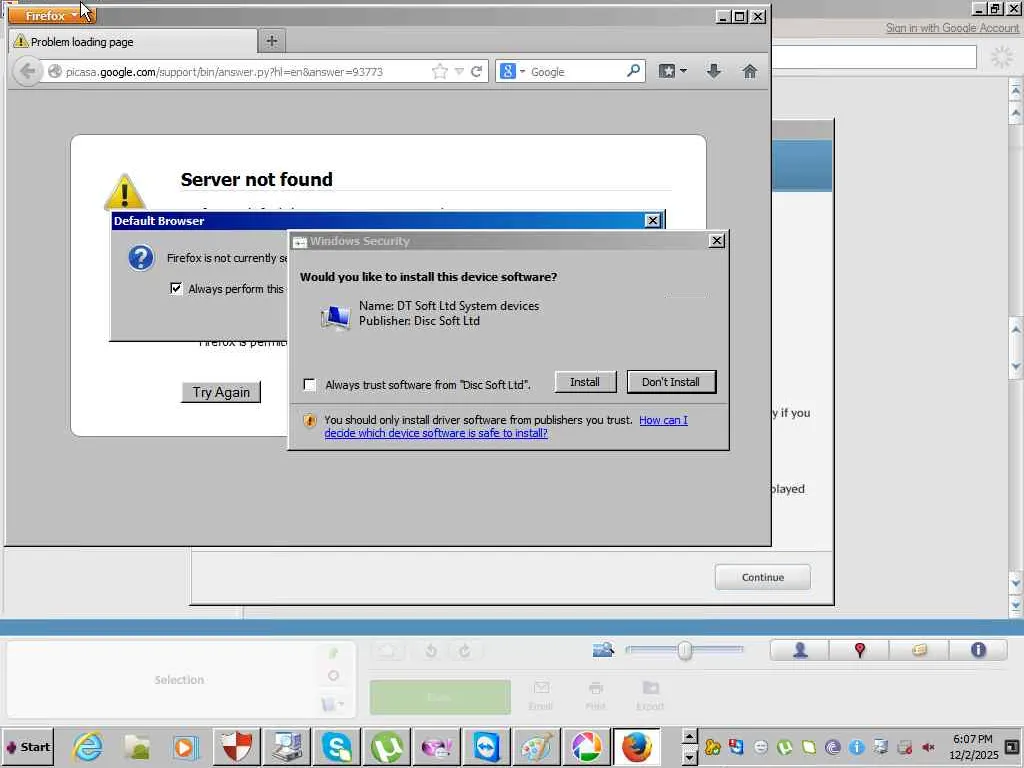
Task: Show desktop button at taskbar end
Action: [1012, 747]
